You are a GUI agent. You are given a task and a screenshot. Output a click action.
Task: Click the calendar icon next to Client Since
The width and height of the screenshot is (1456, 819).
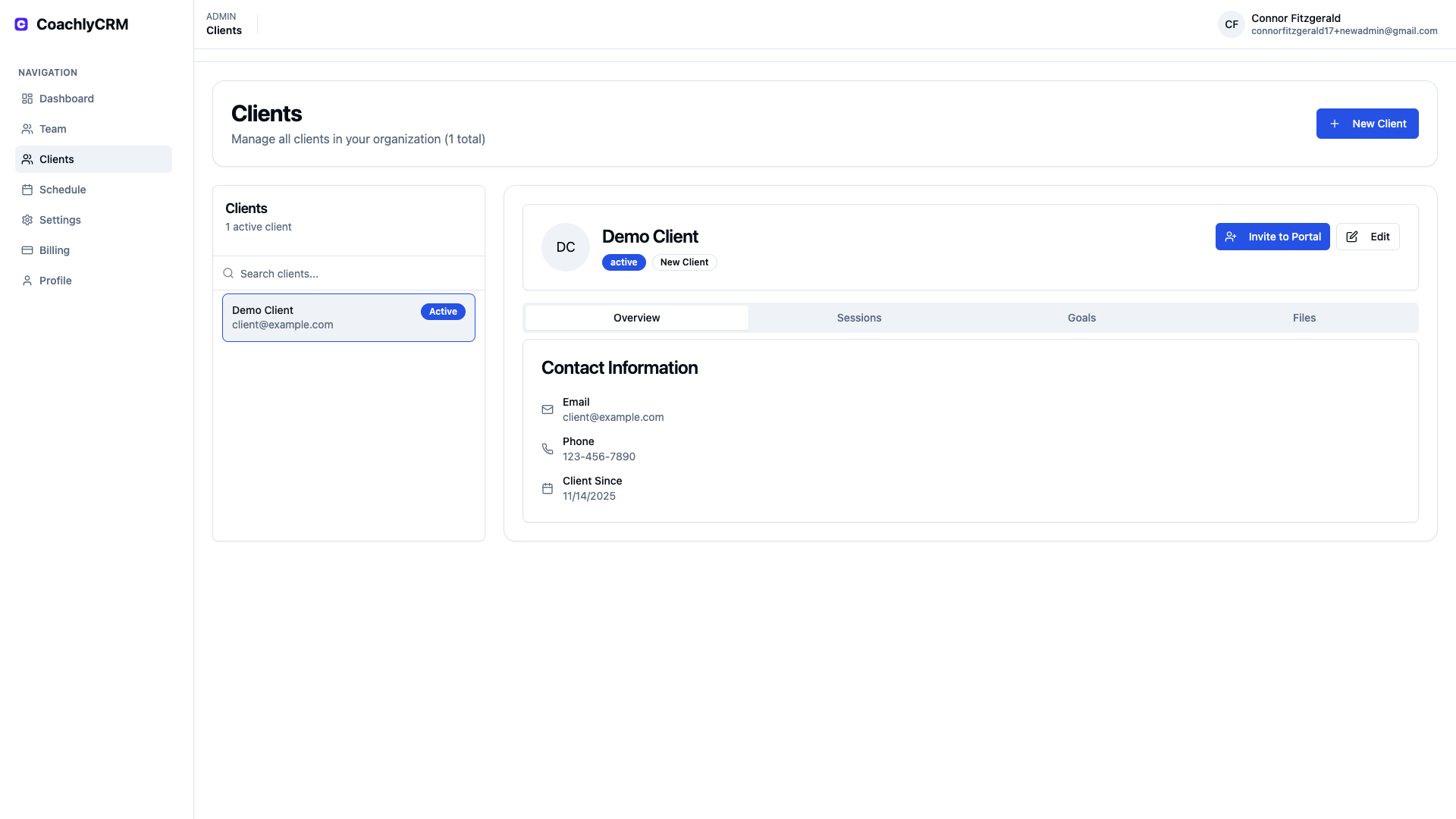click(x=548, y=488)
